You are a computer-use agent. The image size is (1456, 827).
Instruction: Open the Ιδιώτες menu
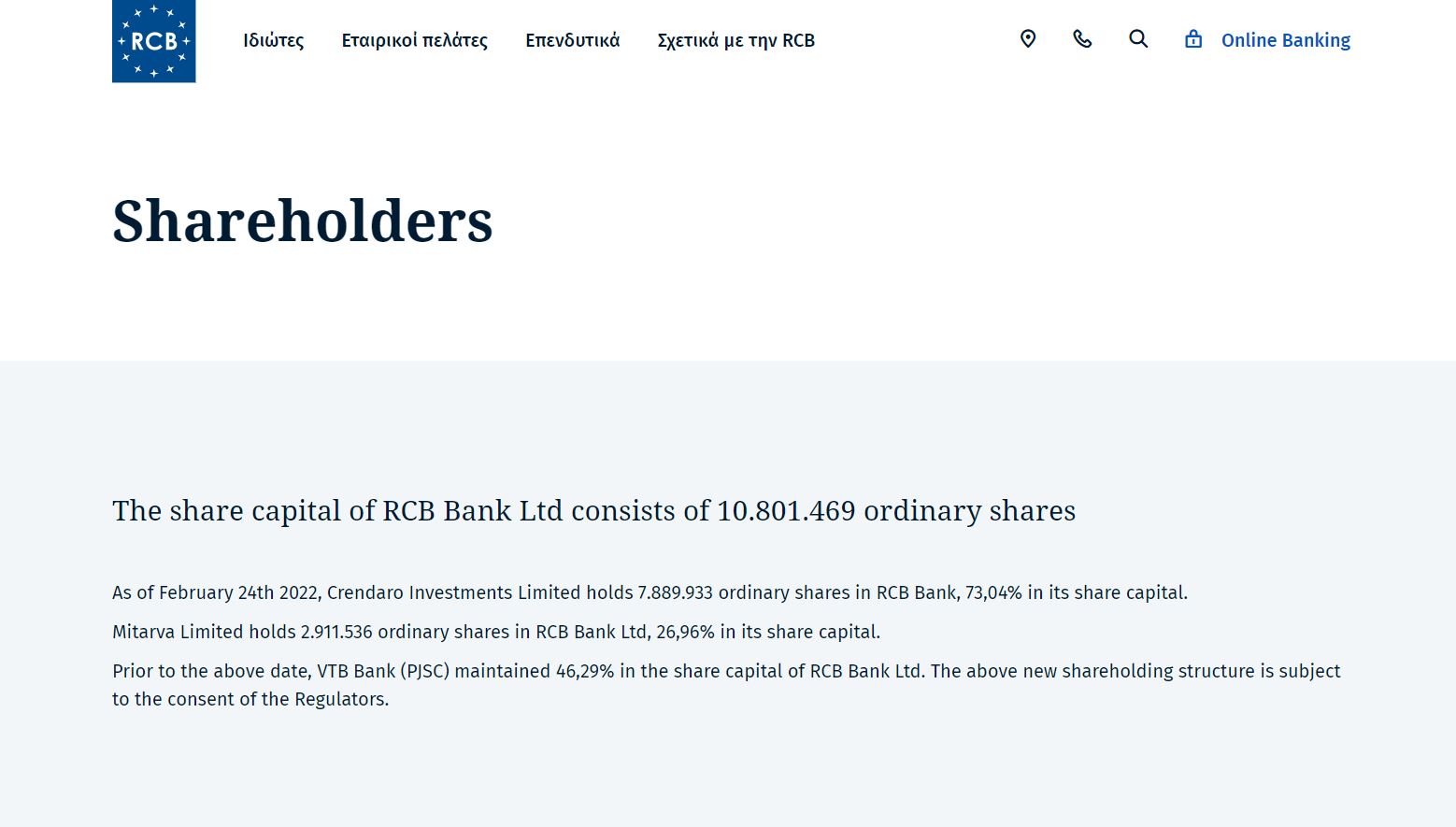(x=274, y=40)
